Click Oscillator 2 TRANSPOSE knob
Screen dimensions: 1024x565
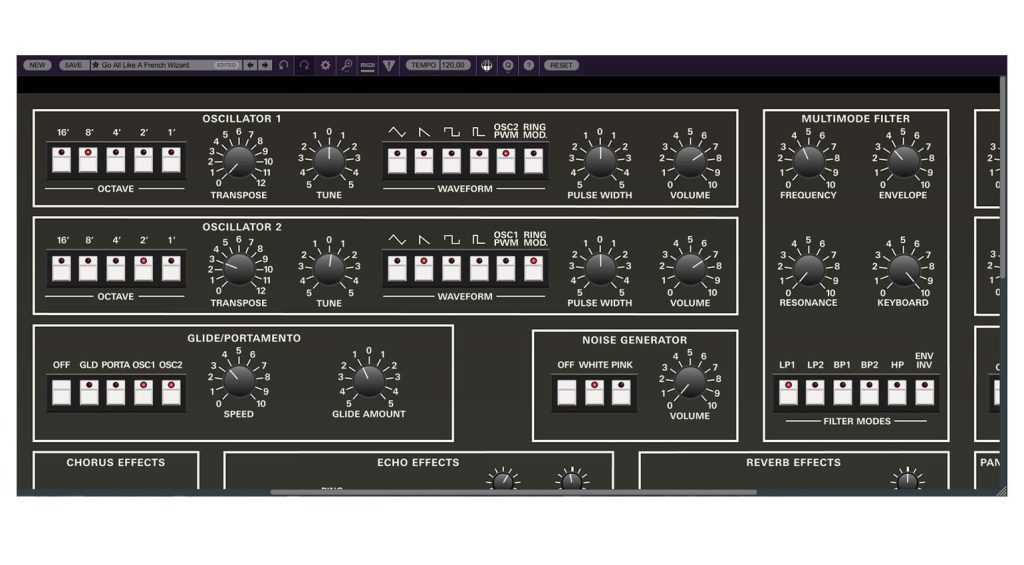(239, 269)
